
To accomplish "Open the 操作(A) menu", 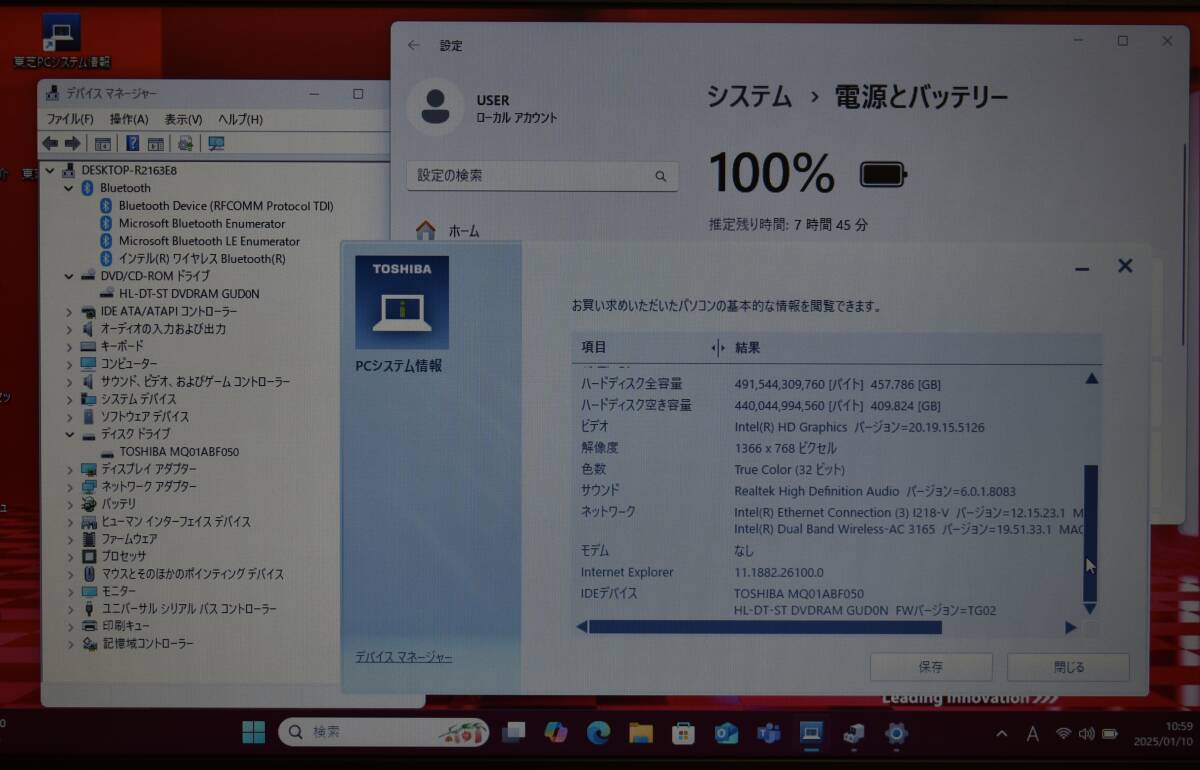I will click(x=129, y=119).
